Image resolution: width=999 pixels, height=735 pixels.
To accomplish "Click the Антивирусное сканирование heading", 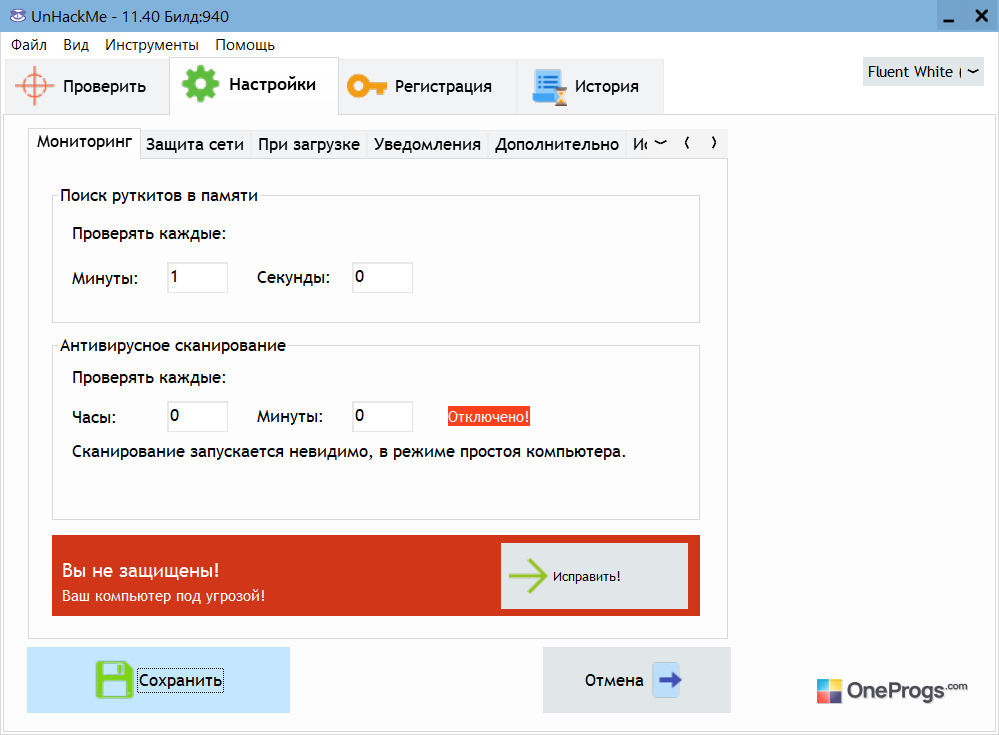I will point(173,345).
